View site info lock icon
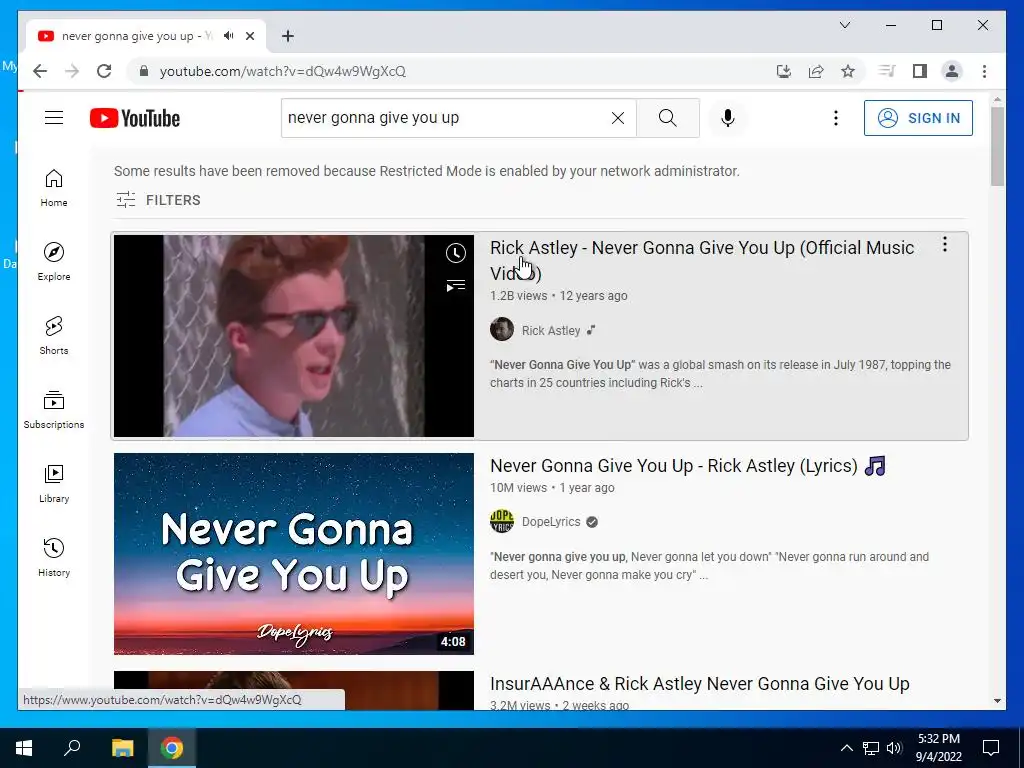 (x=144, y=71)
